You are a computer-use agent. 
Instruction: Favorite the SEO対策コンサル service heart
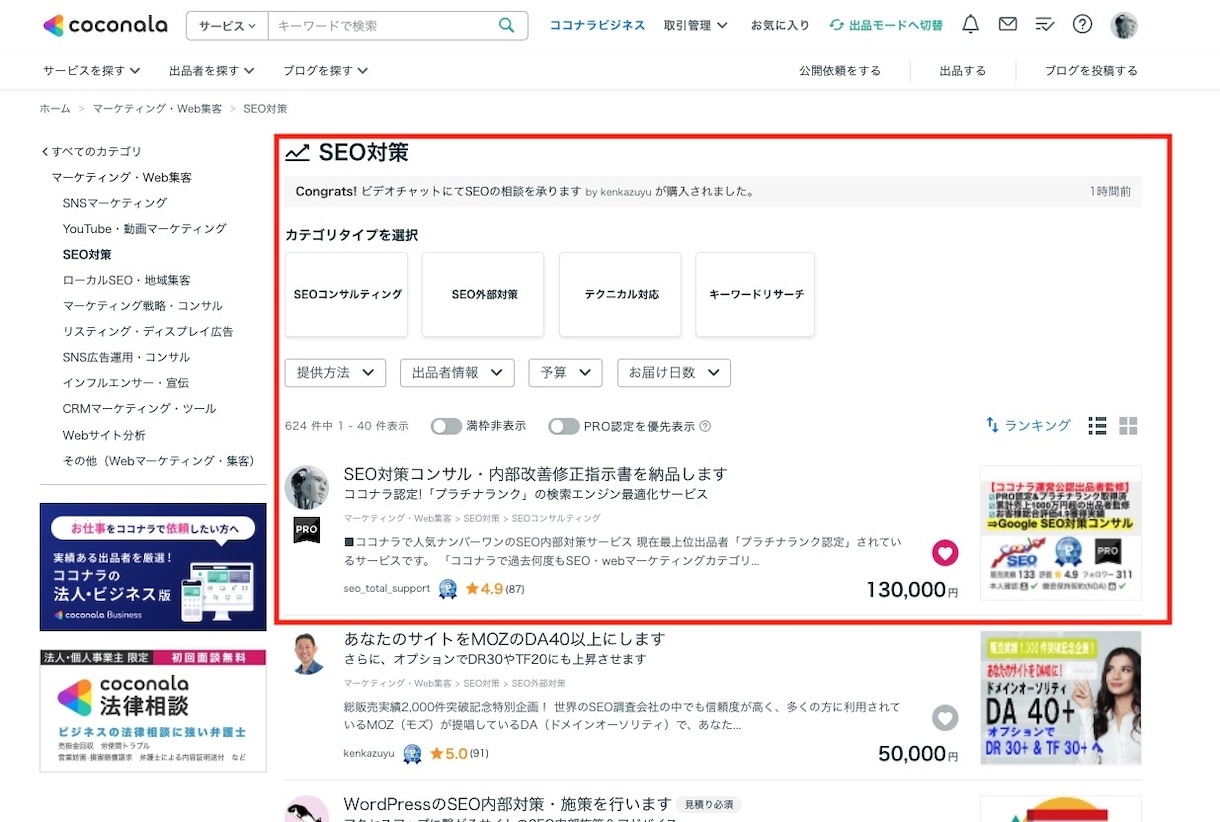point(945,552)
